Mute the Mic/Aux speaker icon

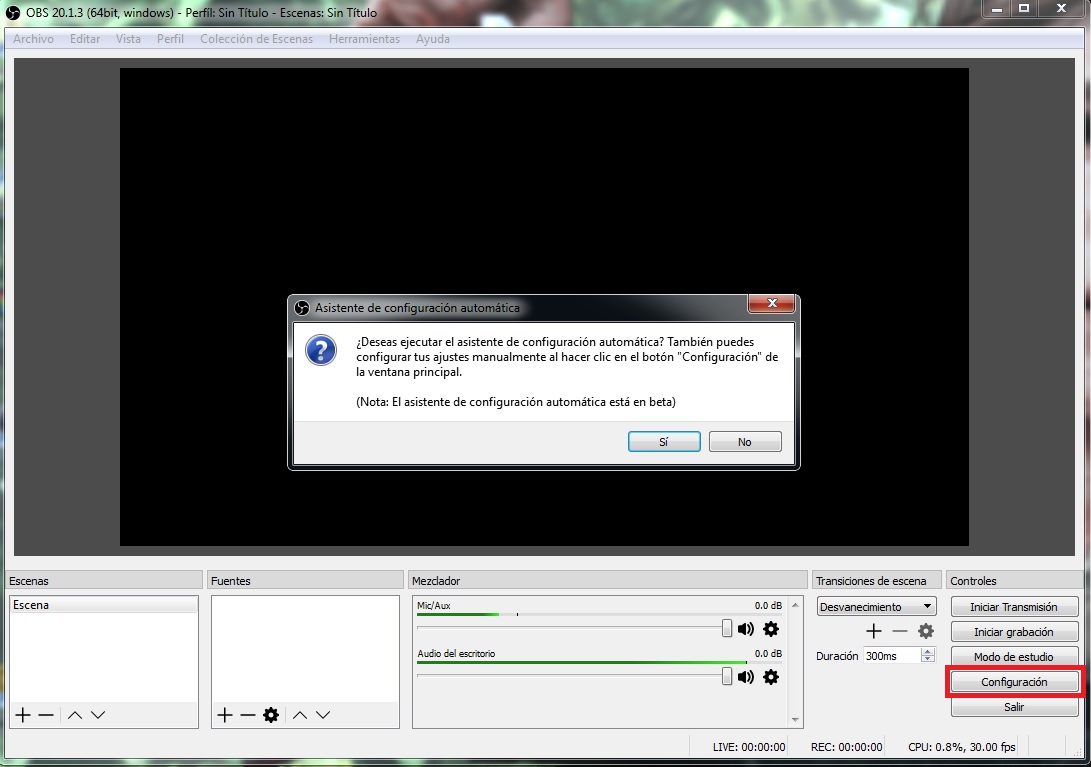point(746,629)
